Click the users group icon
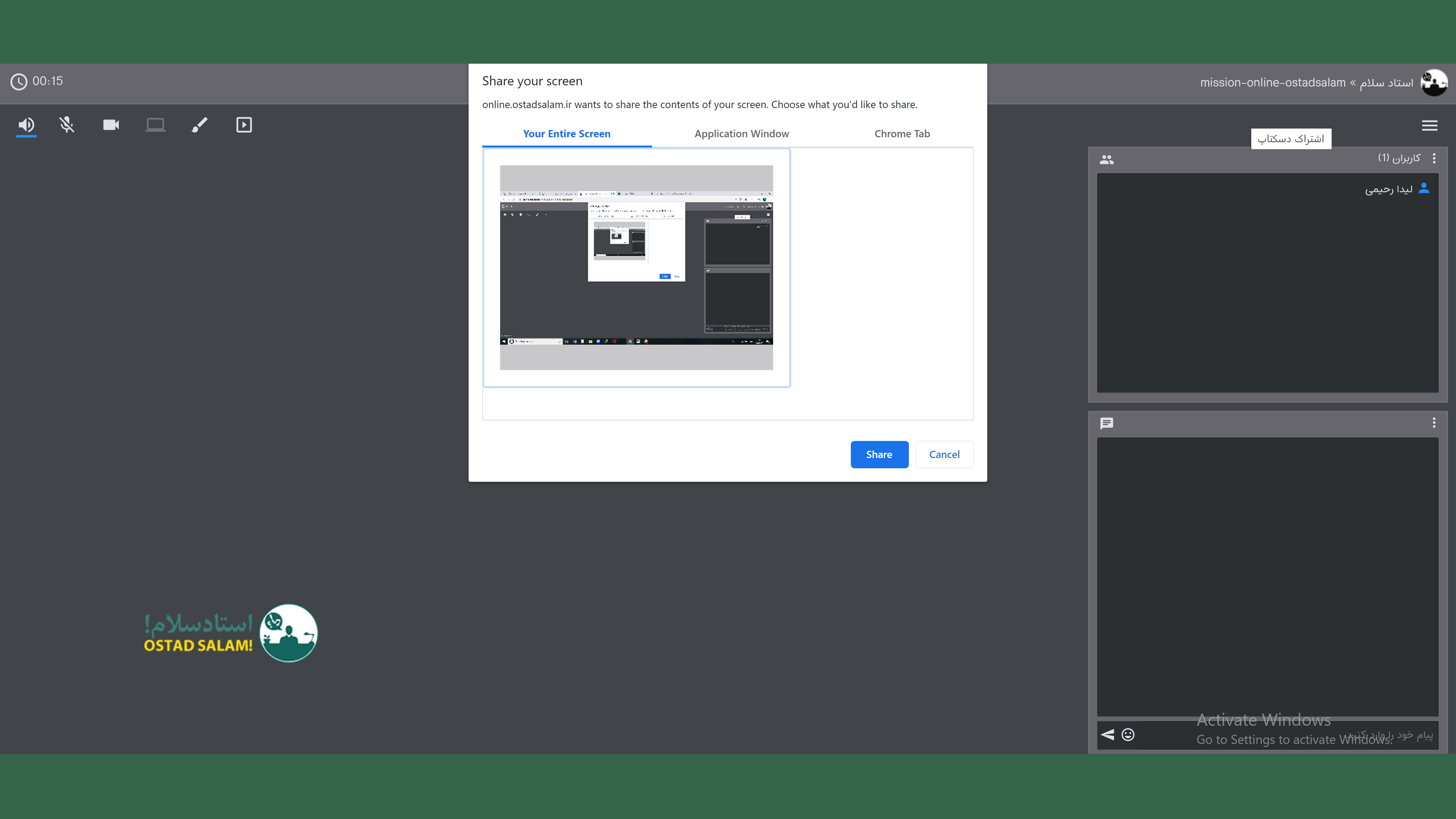1456x819 pixels. point(1106,159)
